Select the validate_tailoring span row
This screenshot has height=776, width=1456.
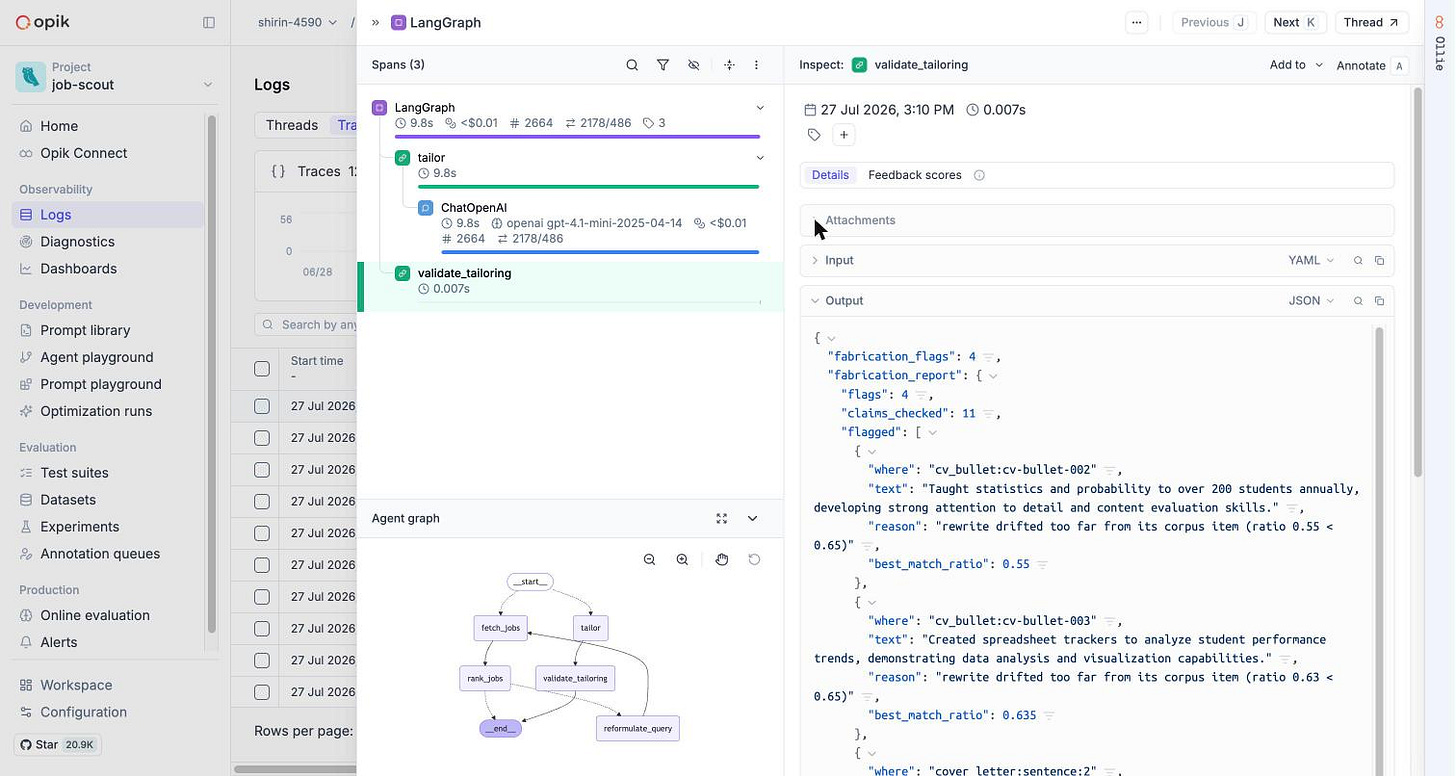570,287
